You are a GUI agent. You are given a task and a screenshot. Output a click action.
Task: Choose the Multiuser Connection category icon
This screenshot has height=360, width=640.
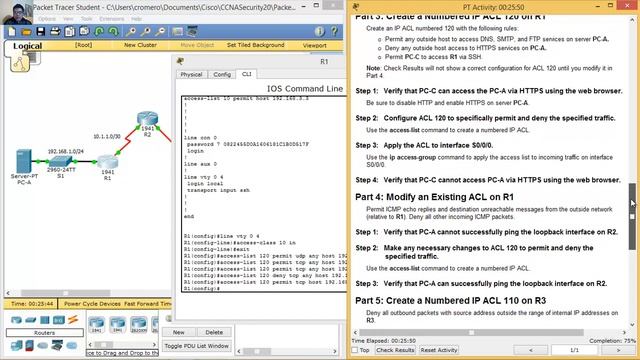(x=72, y=346)
